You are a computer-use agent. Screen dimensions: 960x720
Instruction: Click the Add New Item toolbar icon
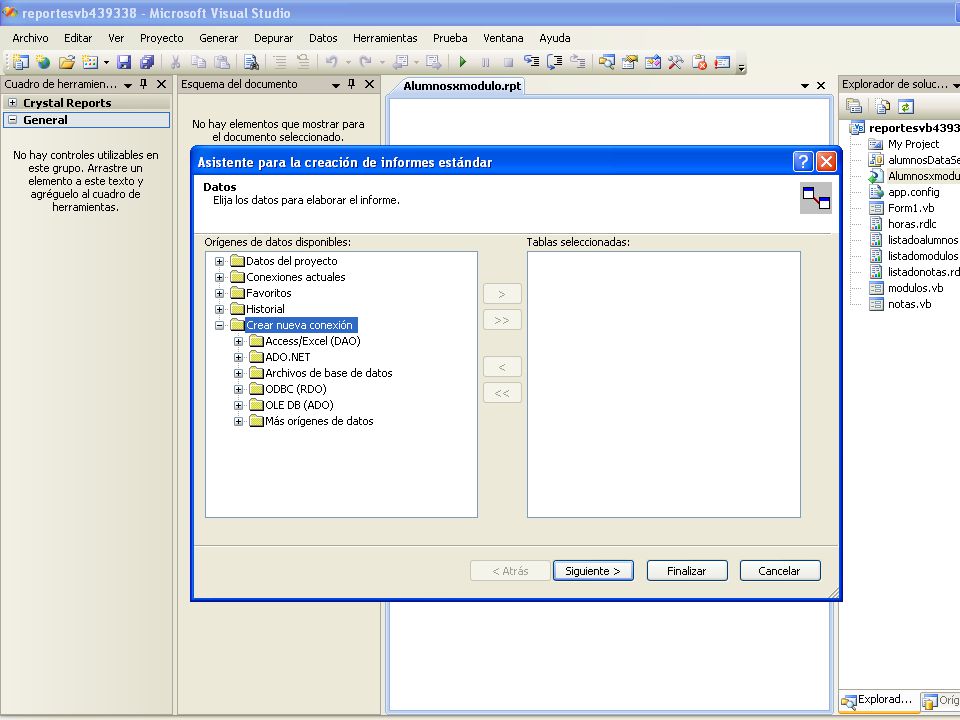click(89, 62)
